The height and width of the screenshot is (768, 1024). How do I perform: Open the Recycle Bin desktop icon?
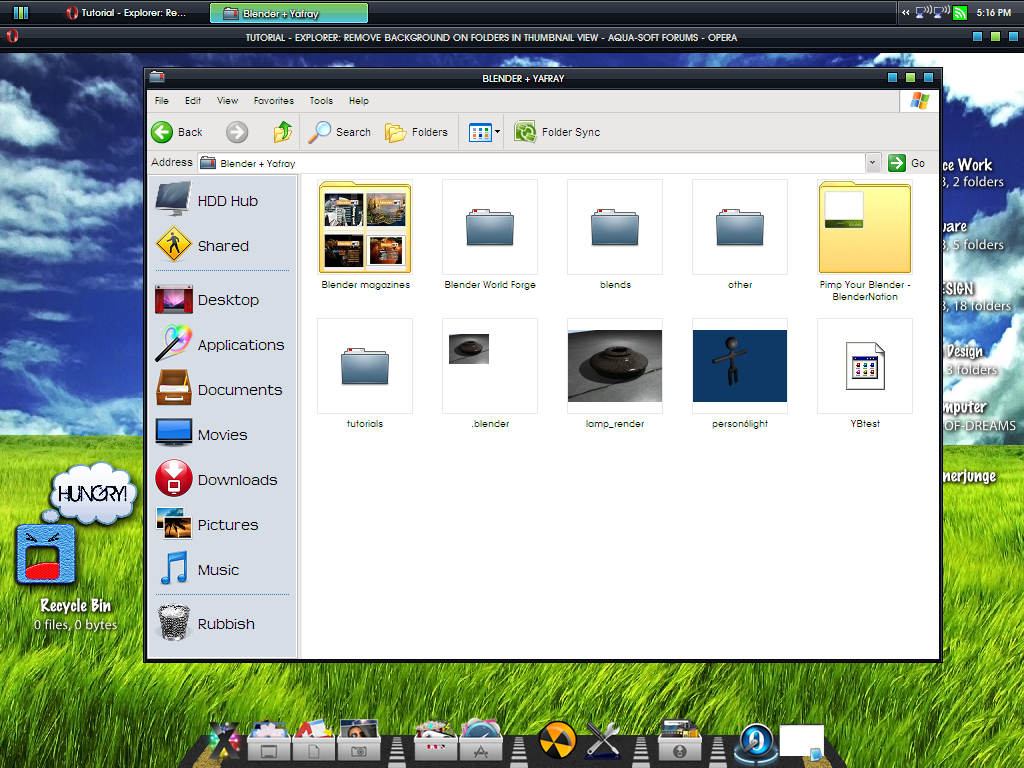click(46, 555)
